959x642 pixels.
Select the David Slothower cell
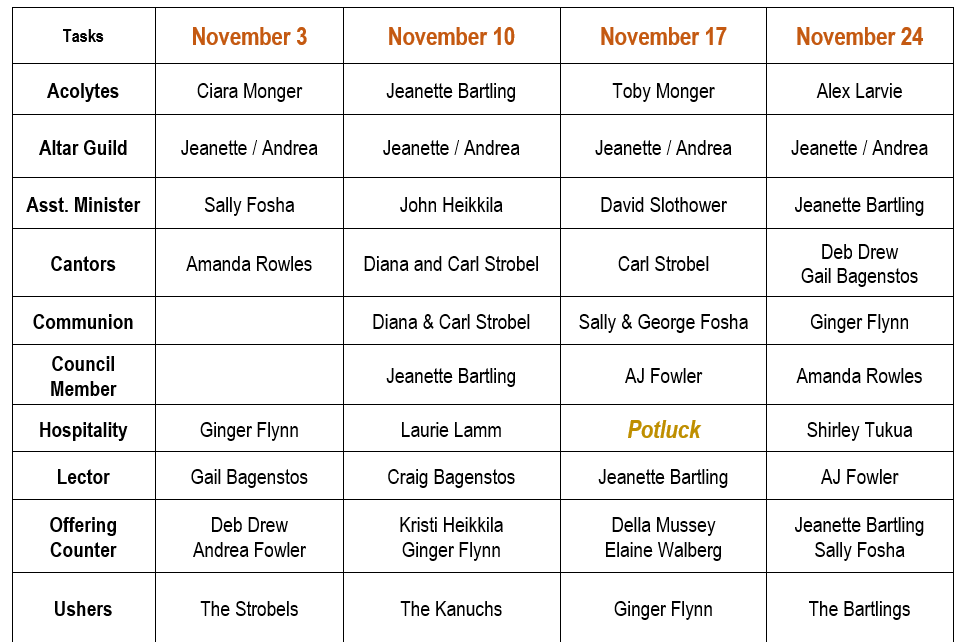663,204
